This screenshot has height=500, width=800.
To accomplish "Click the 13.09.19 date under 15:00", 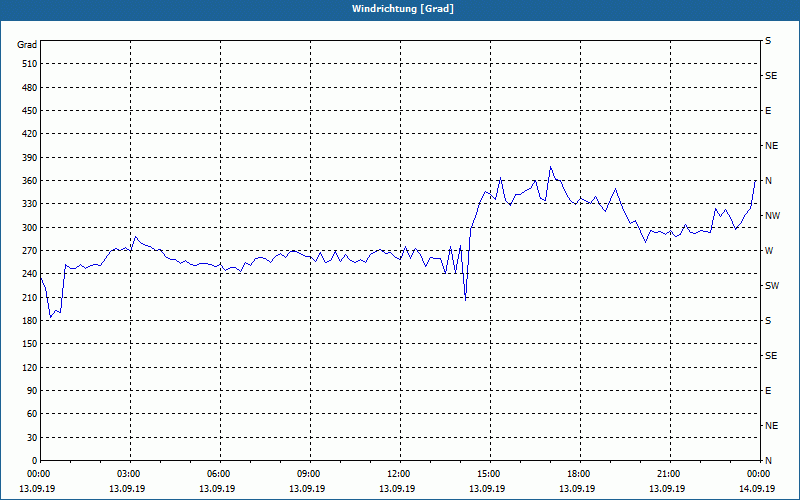I will 487,489.
